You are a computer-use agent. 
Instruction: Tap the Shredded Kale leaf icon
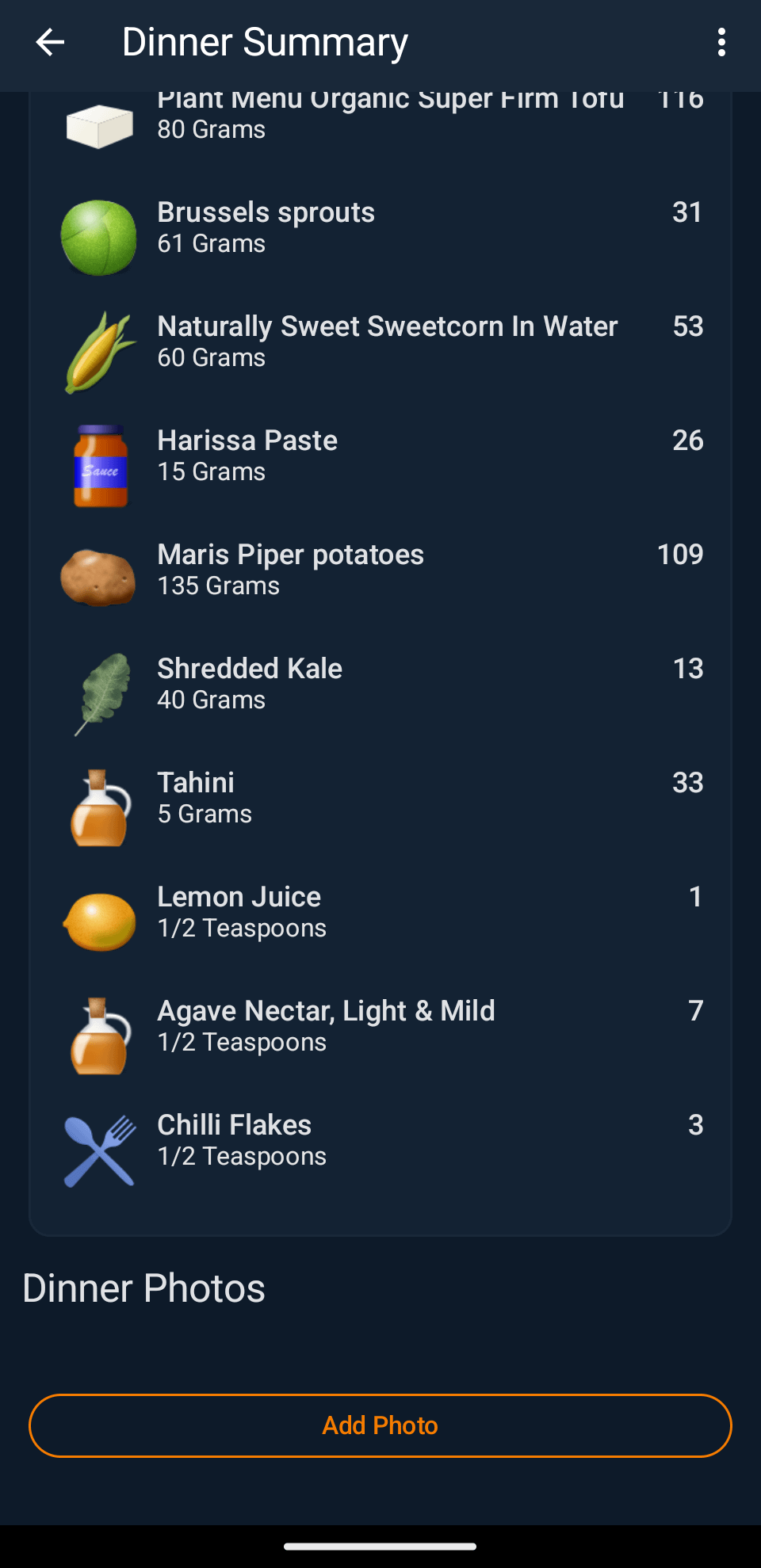pos(101,694)
